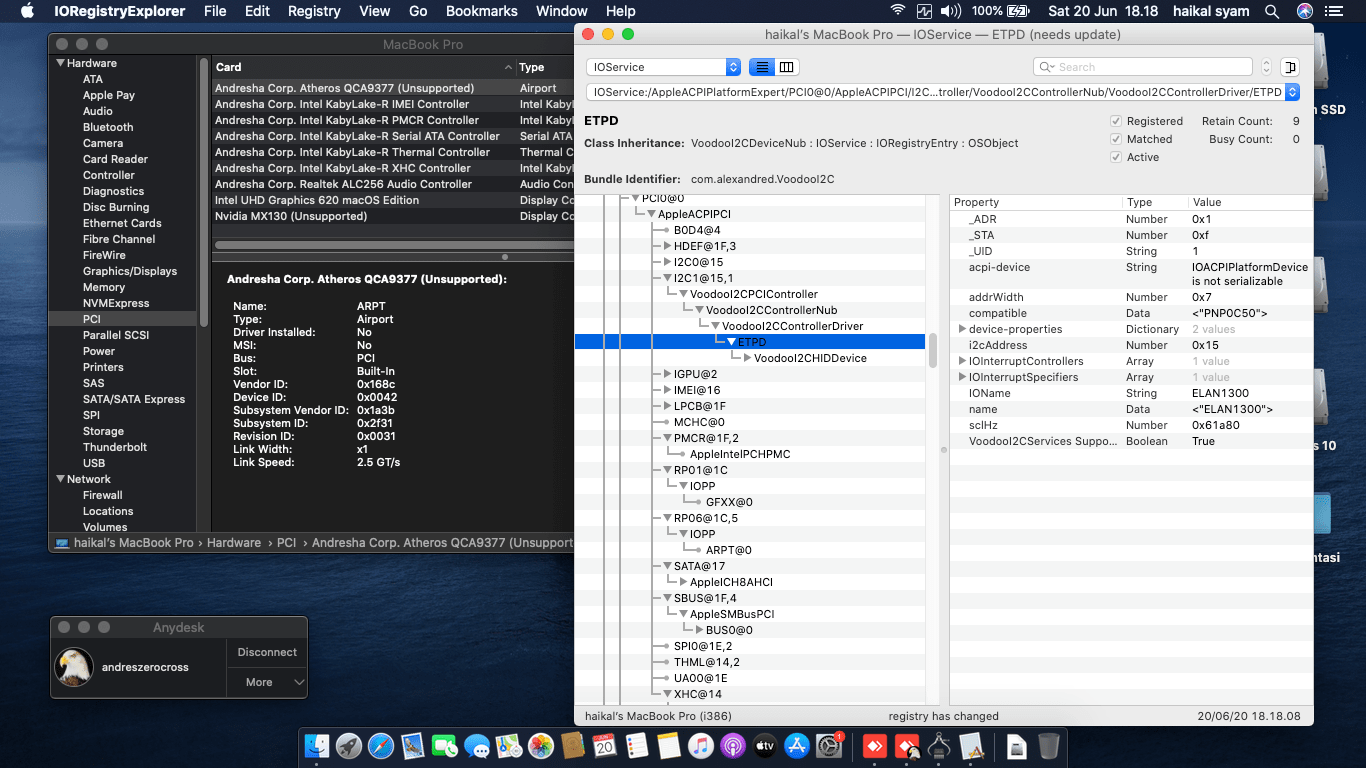Open IORegistryExplorer caliper icon in Dock
This screenshot has height=768, width=1366.
coord(939,746)
